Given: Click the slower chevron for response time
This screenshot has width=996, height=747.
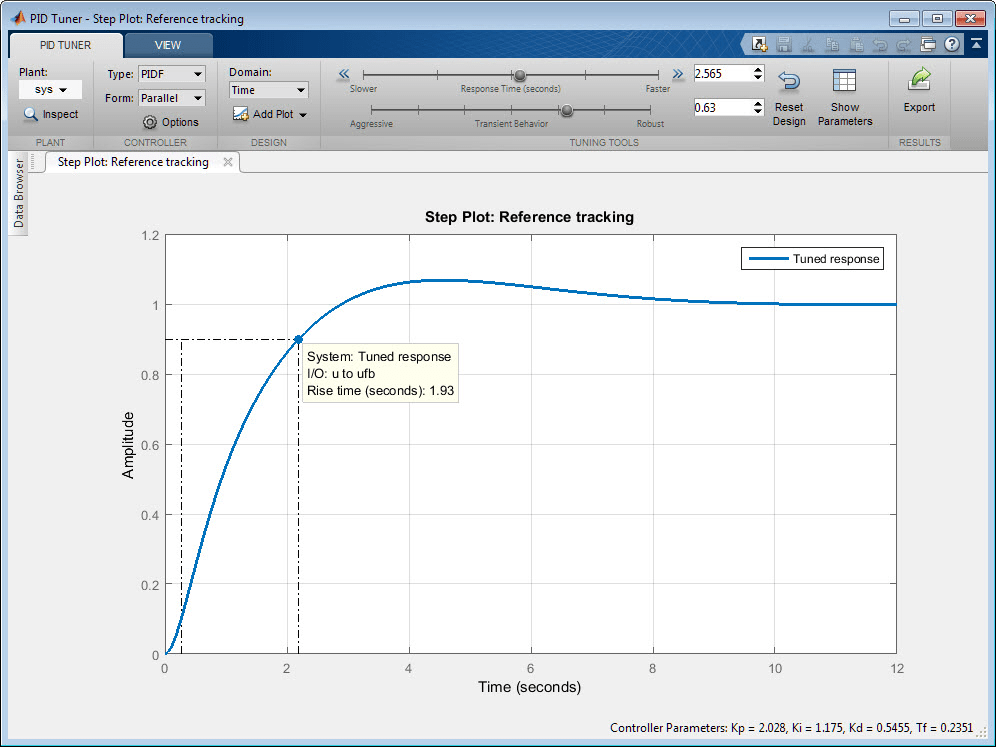Looking at the screenshot, I should [343, 72].
